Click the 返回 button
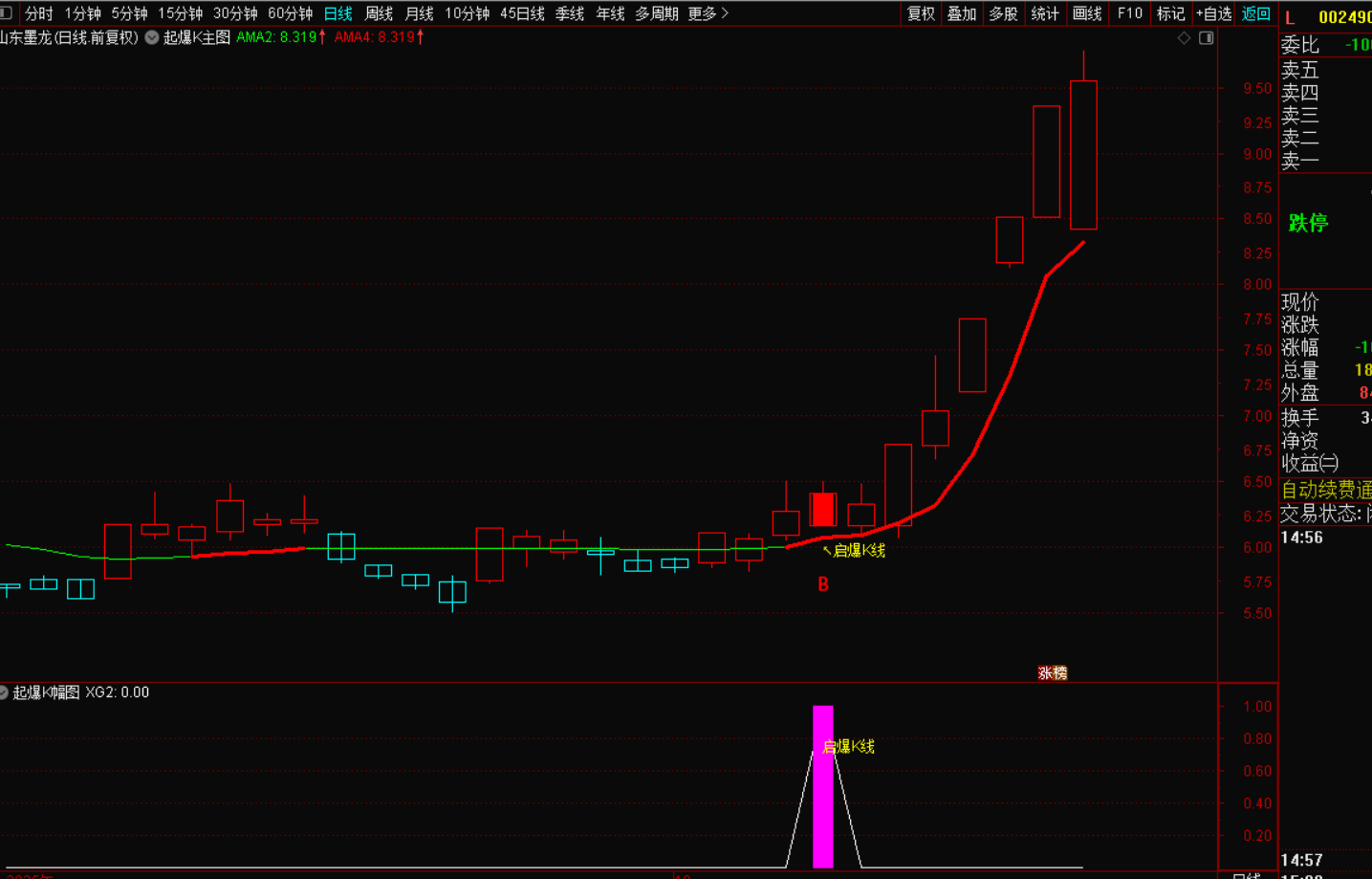This screenshot has height=879, width=1372. [x=1255, y=13]
